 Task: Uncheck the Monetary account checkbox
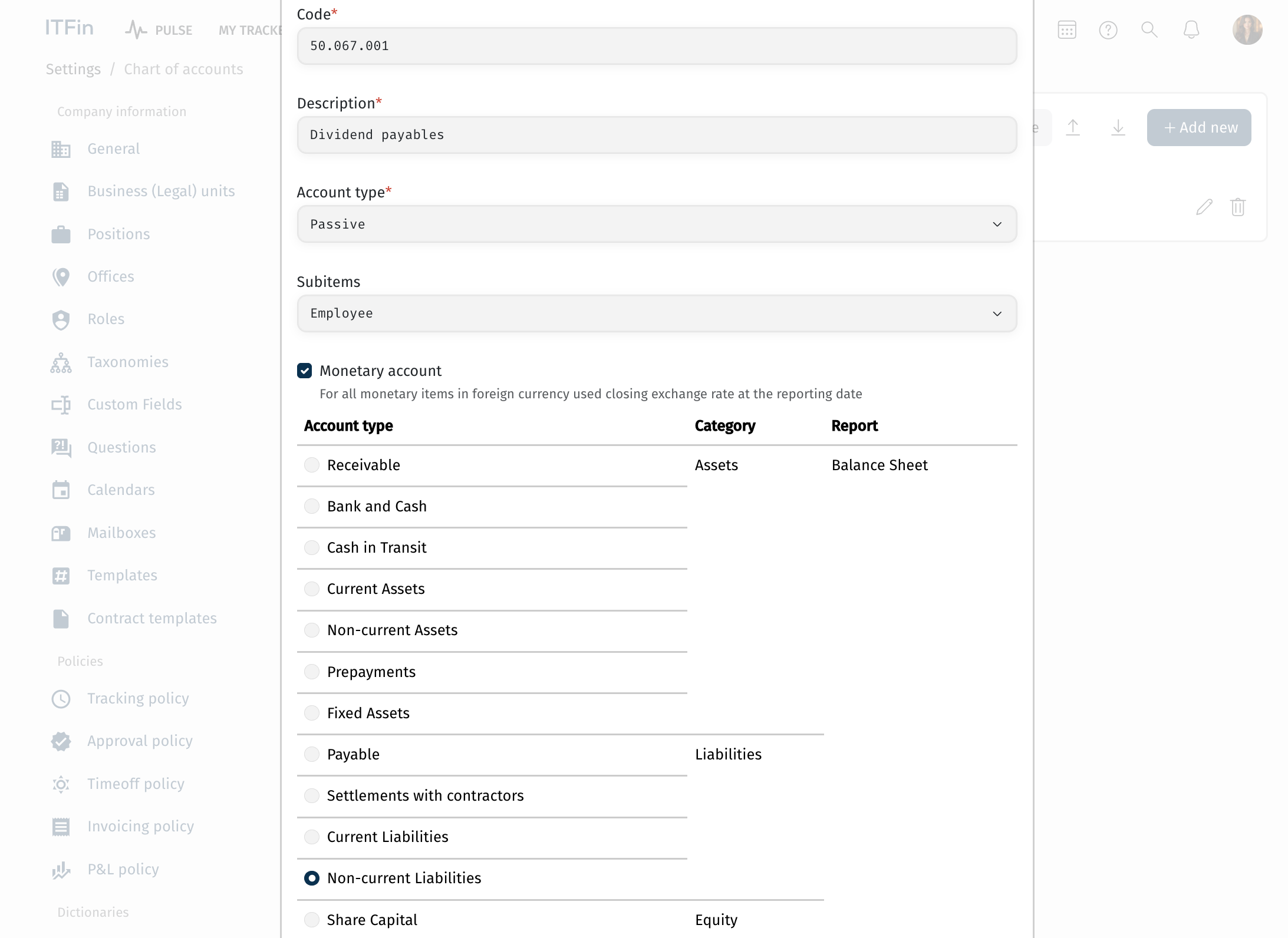(x=305, y=371)
